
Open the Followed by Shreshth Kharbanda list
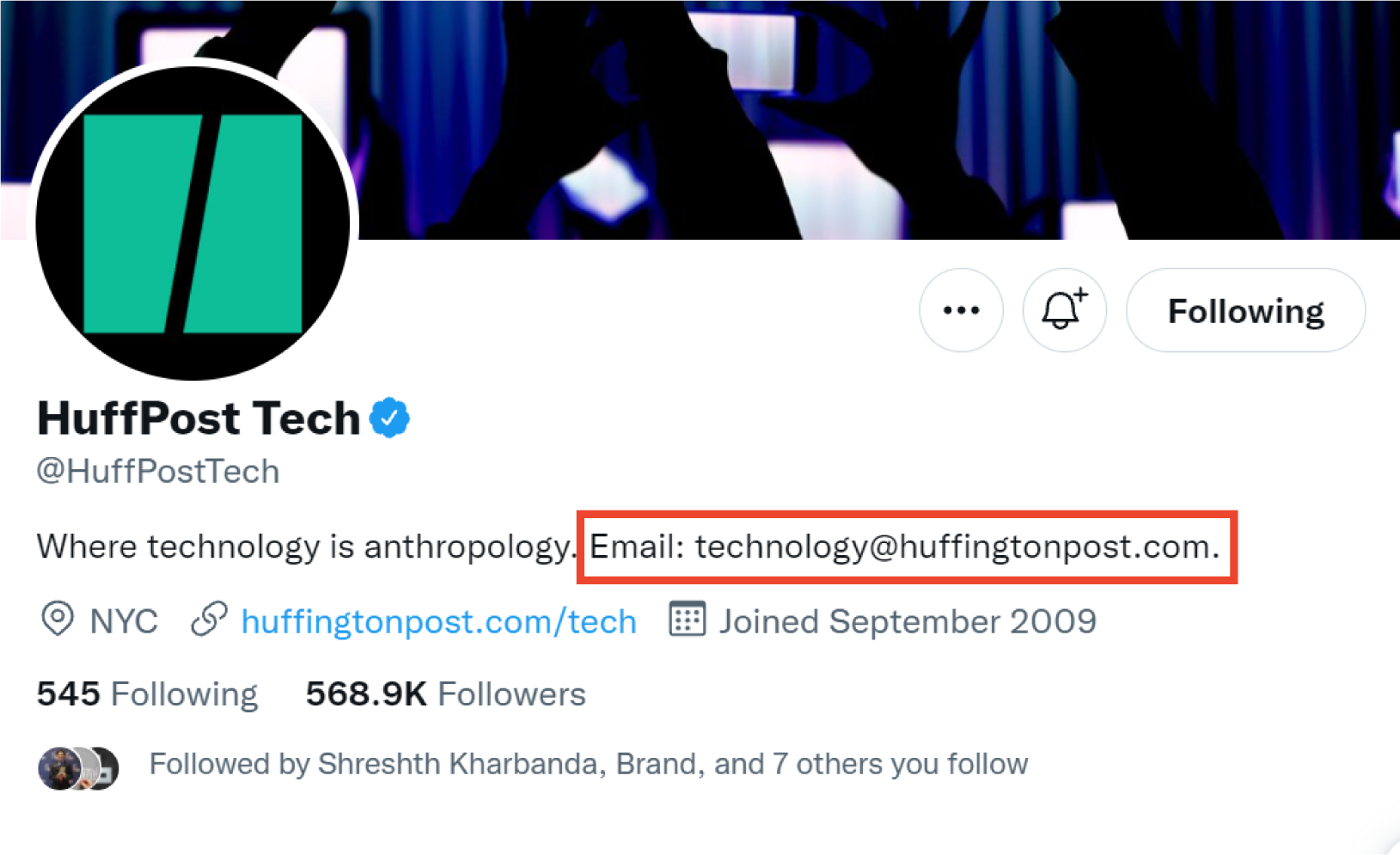588,764
